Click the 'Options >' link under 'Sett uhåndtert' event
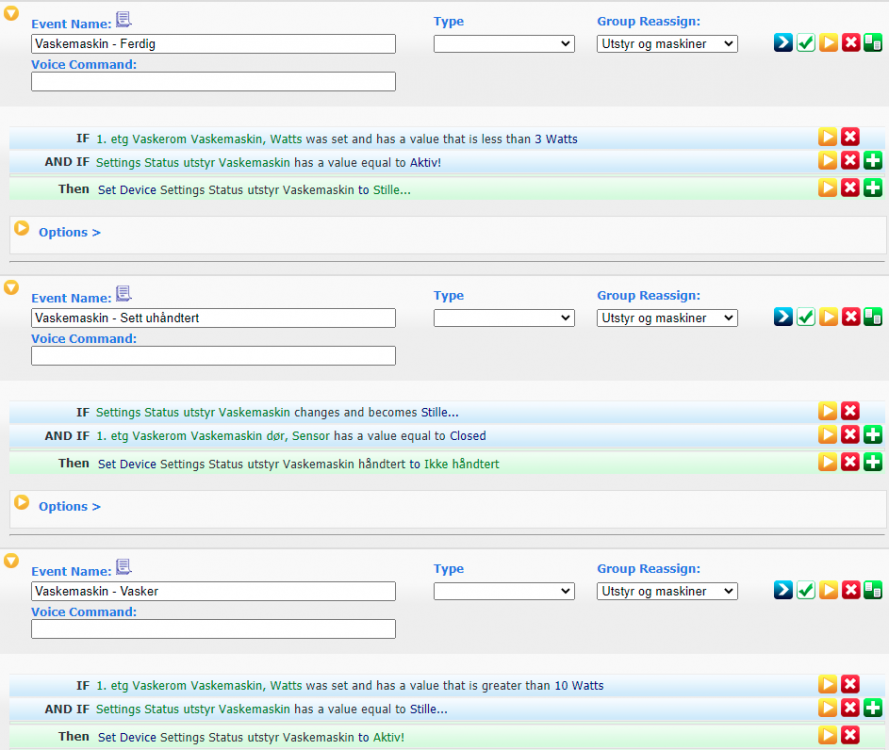 [69, 506]
